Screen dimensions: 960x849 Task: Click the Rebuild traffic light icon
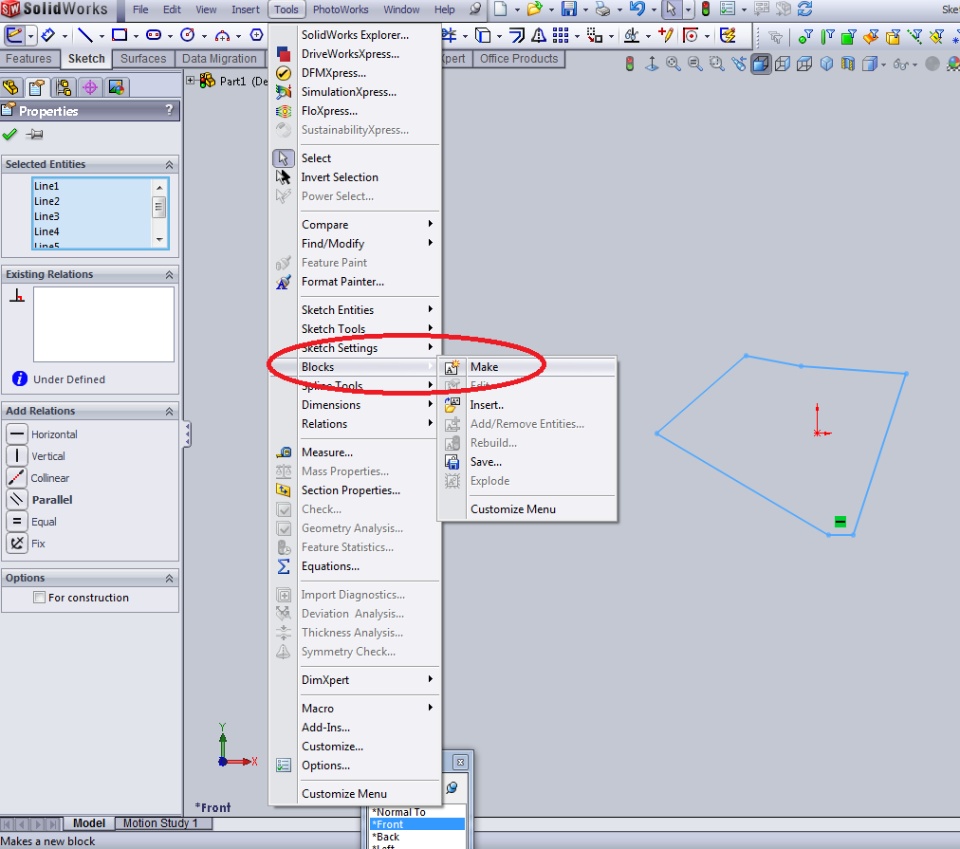[x=705, y=9]
